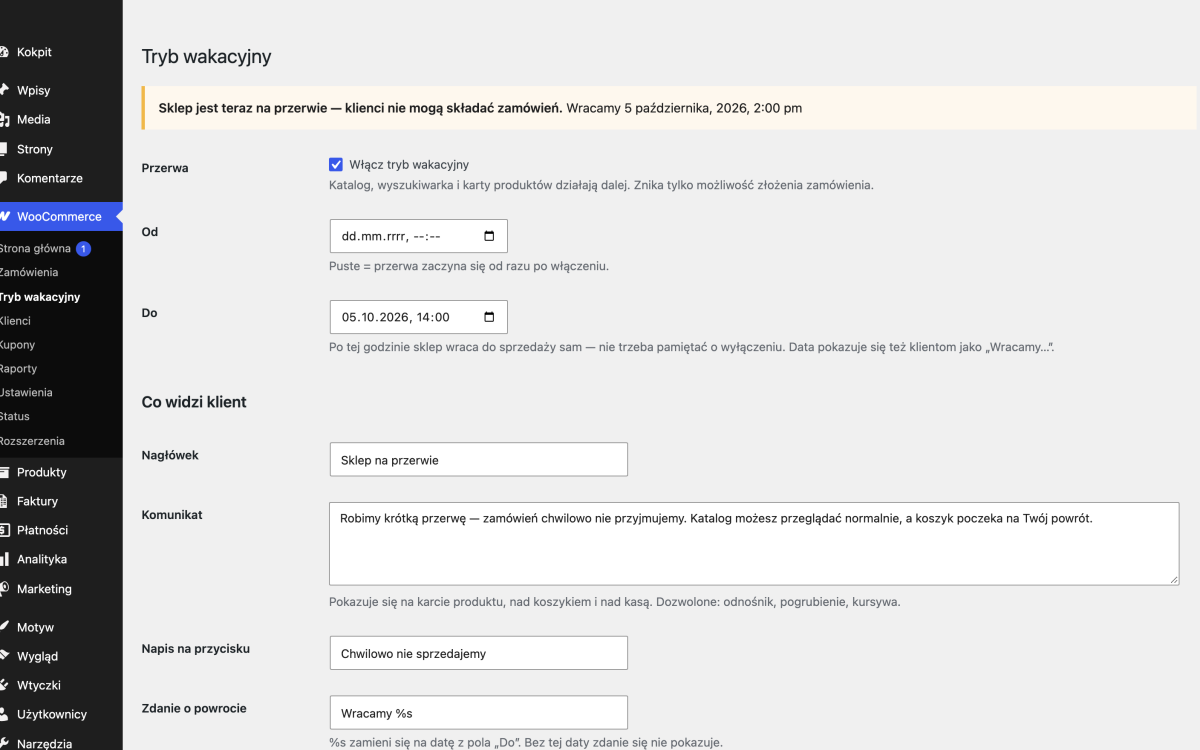Open Strona główna in the WooCommerce submenu
This screenshot has height=750, width=1200.
(x=35, y=248)
